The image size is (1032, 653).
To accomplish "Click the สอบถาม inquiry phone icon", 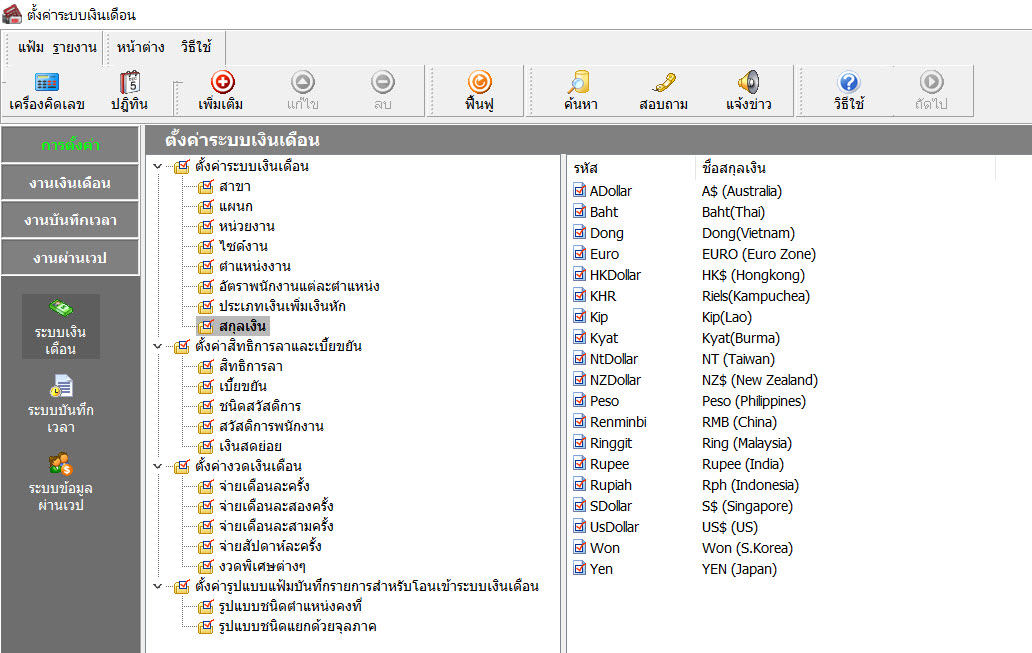I will (x=663, y=82).
